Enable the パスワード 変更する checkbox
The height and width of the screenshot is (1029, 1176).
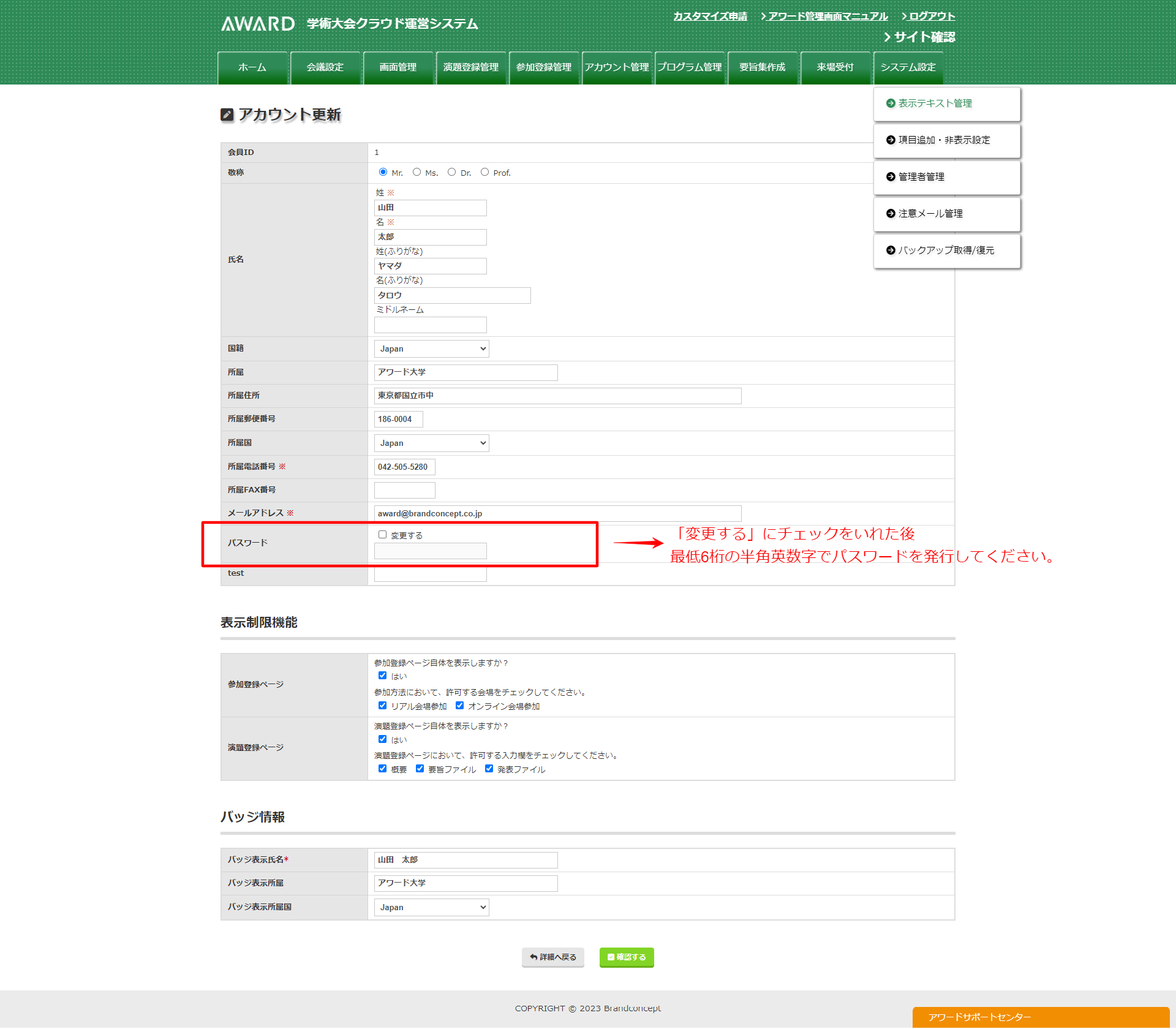click(382, 535)
